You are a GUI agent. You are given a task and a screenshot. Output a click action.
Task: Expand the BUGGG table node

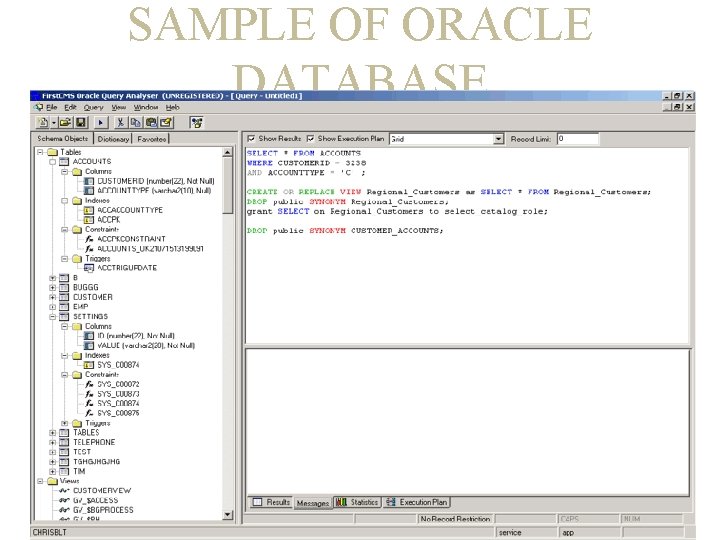(x=52, y=287)
